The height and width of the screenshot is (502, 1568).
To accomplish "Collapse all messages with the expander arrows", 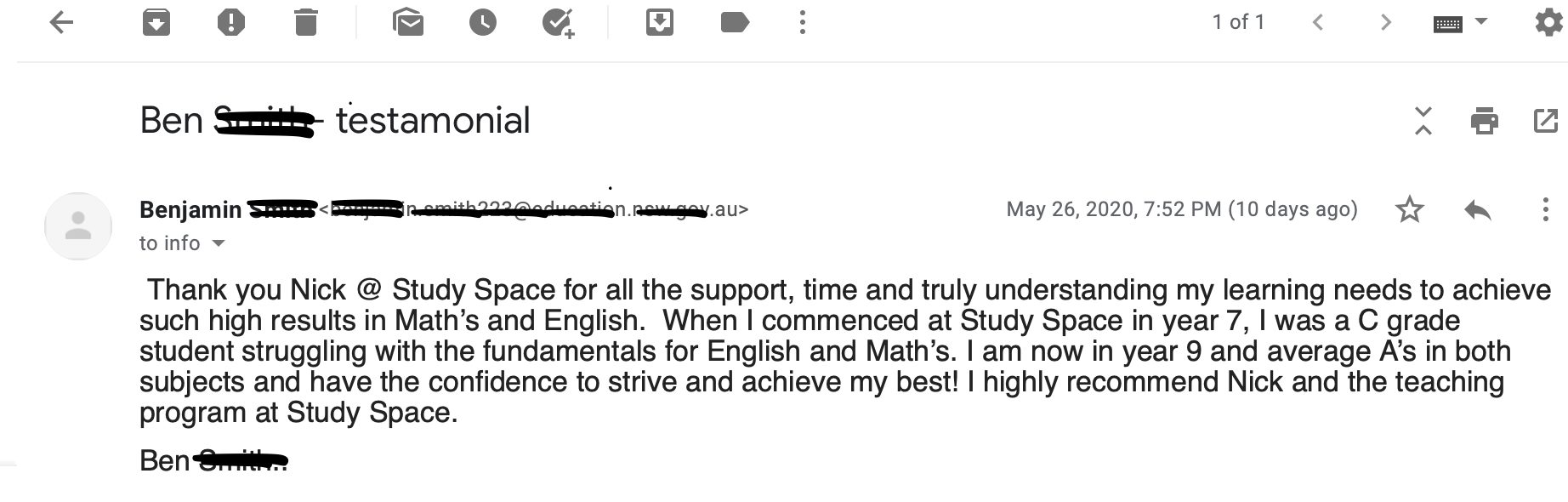I will point(1423,121).
